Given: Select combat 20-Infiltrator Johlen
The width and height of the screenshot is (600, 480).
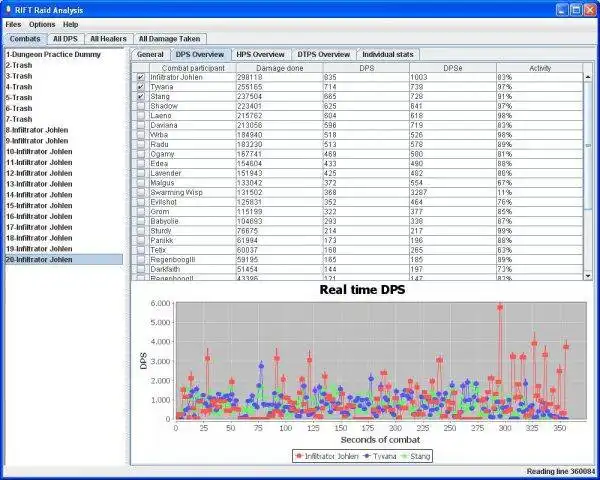Looking at the screenshot, I should click(64, 260).
